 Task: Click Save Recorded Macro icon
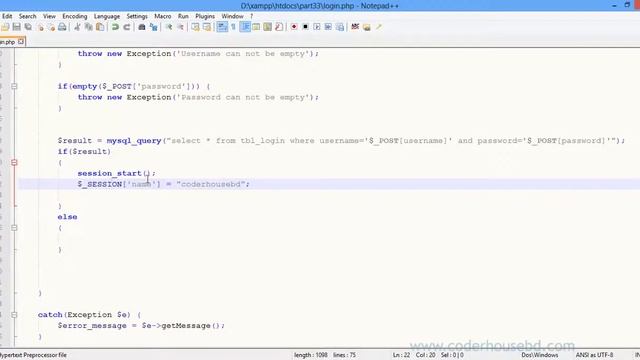340,27
